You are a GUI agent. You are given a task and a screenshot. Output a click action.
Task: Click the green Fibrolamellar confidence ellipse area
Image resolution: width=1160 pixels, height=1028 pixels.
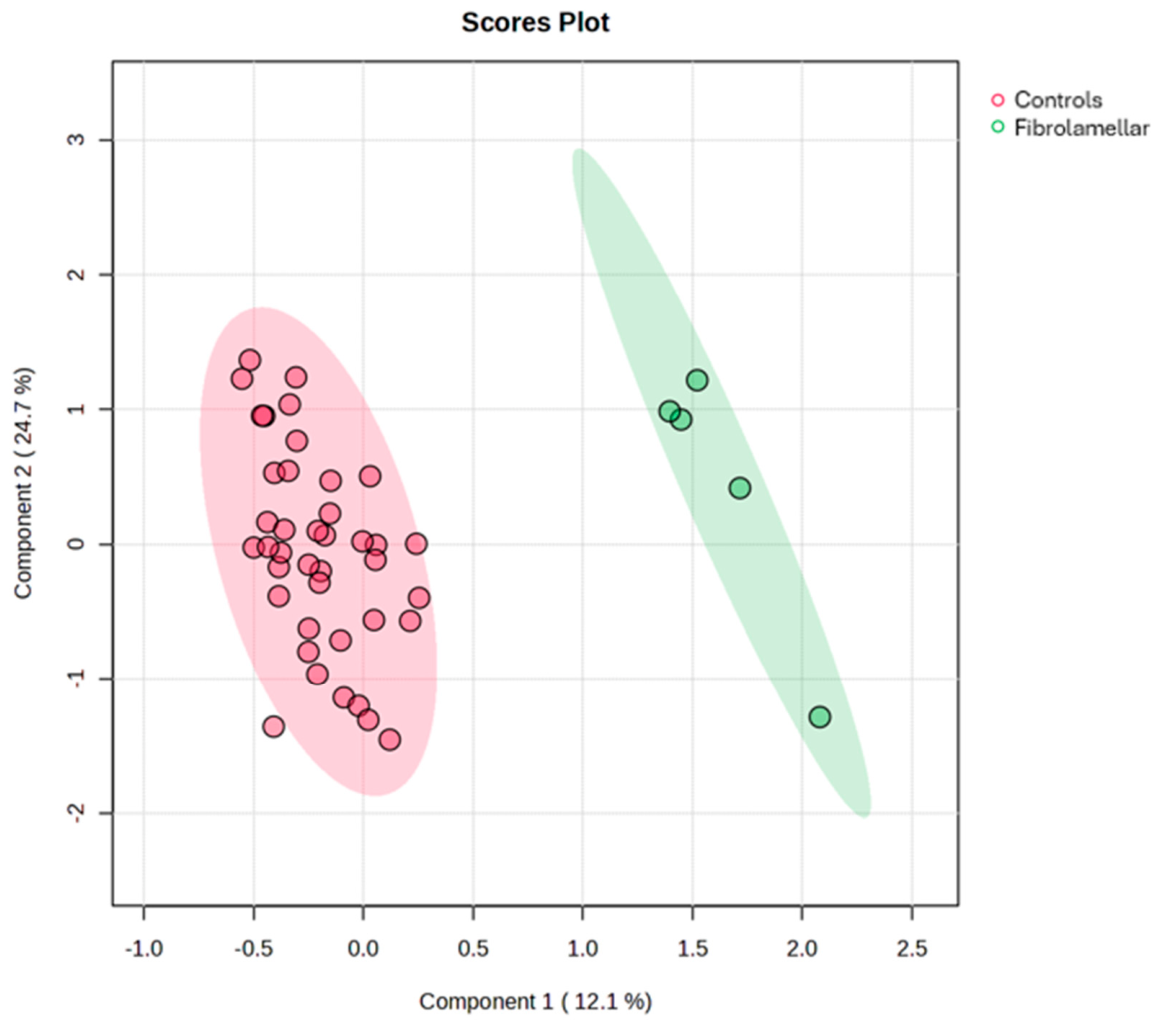click(x=721, y=483)
